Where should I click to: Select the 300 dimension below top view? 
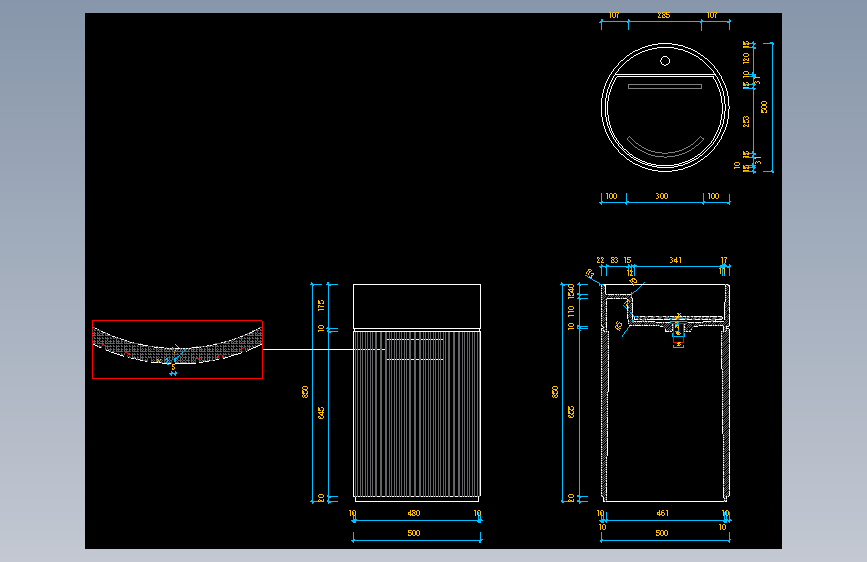pyautogui.click(x=662, y=196)
